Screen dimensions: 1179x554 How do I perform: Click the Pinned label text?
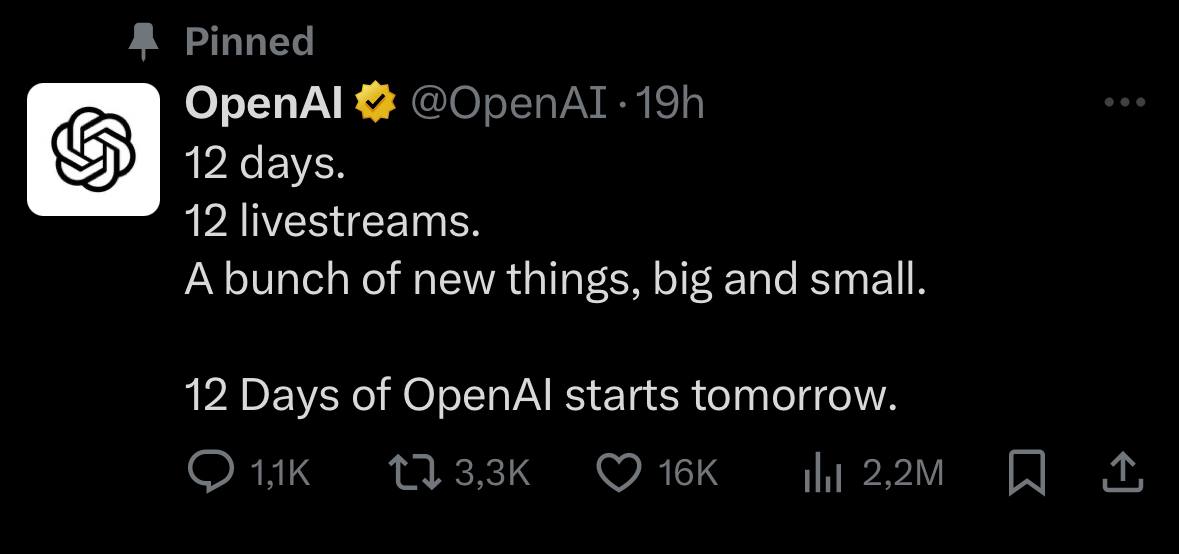tap(249, 42)
